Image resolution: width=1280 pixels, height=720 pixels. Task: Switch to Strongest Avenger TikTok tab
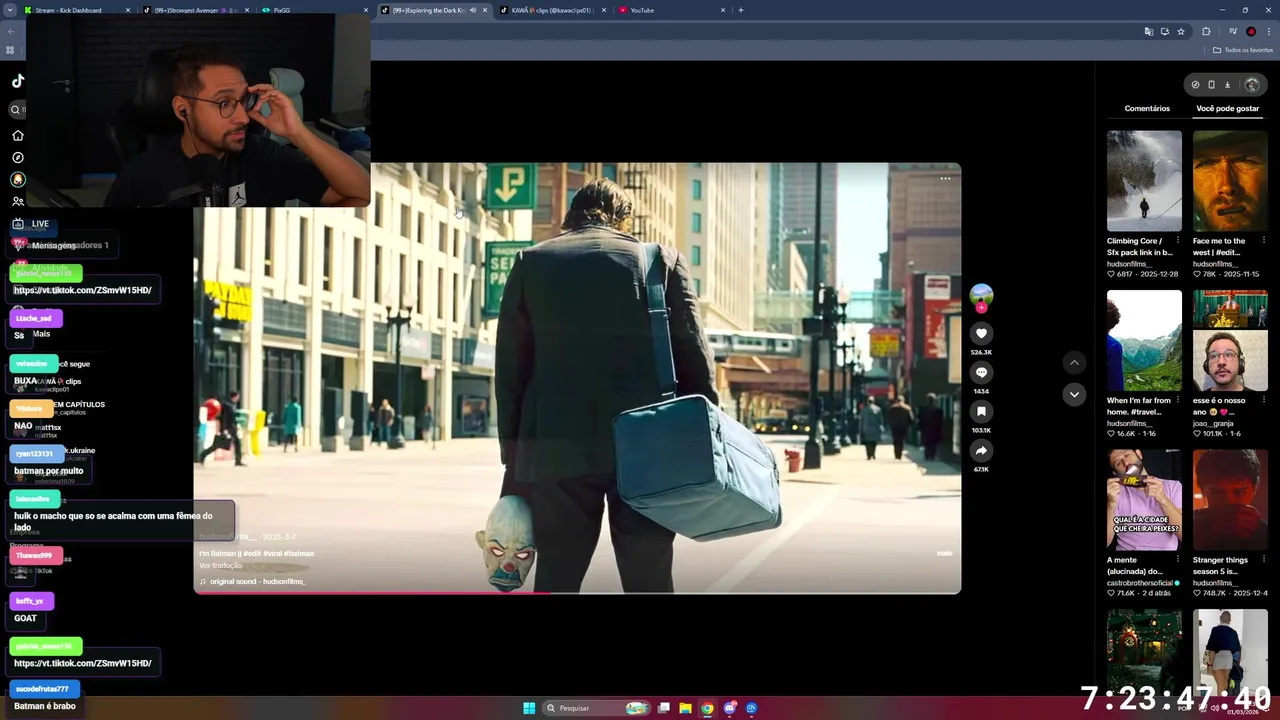pos(196,10)
